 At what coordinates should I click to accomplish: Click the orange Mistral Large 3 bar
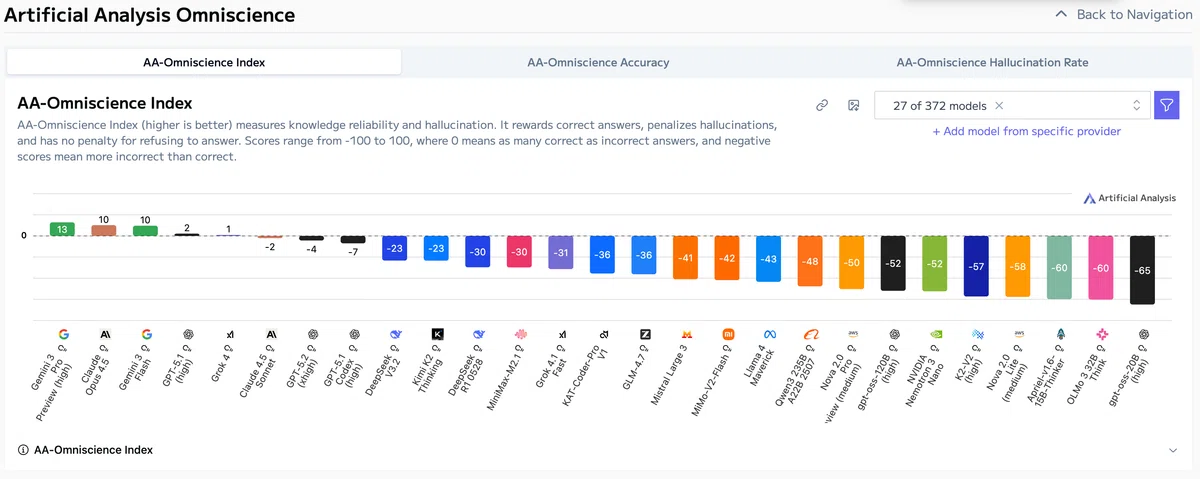[685, 257]
